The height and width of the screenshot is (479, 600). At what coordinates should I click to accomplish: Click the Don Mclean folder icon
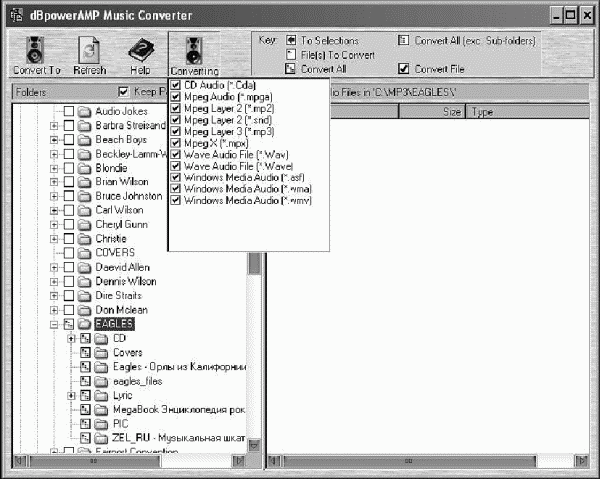[84, 310]
